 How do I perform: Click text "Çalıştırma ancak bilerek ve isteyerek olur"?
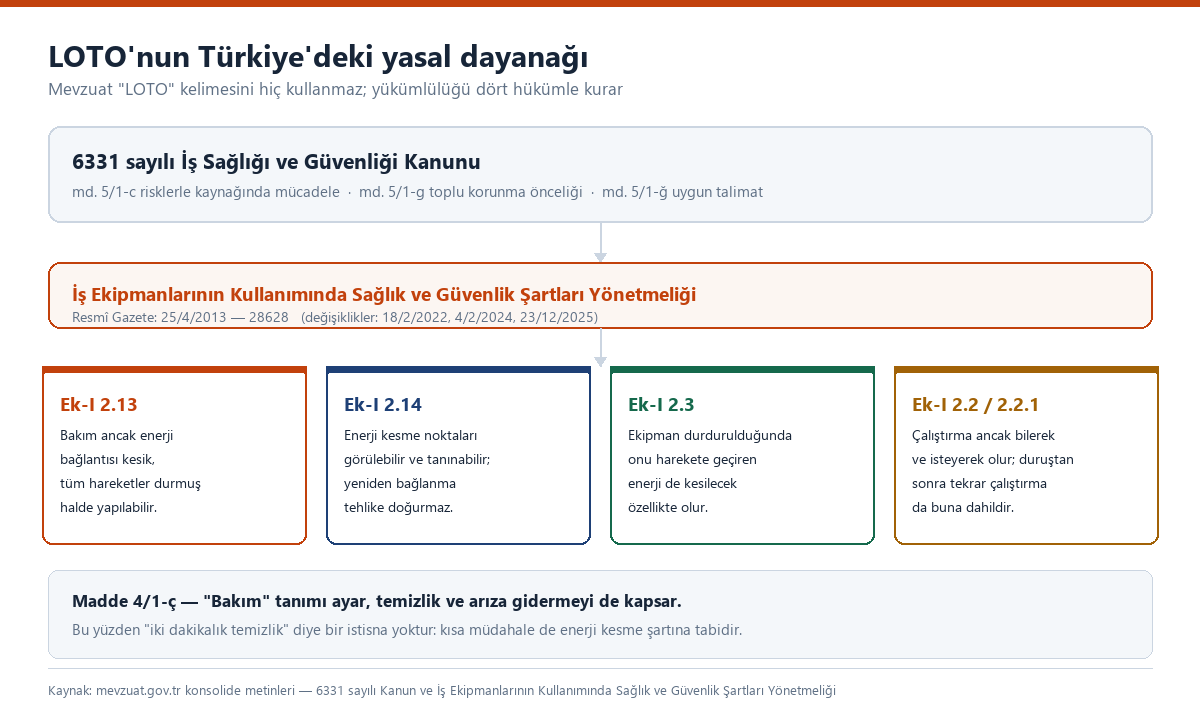pos(993,448)
